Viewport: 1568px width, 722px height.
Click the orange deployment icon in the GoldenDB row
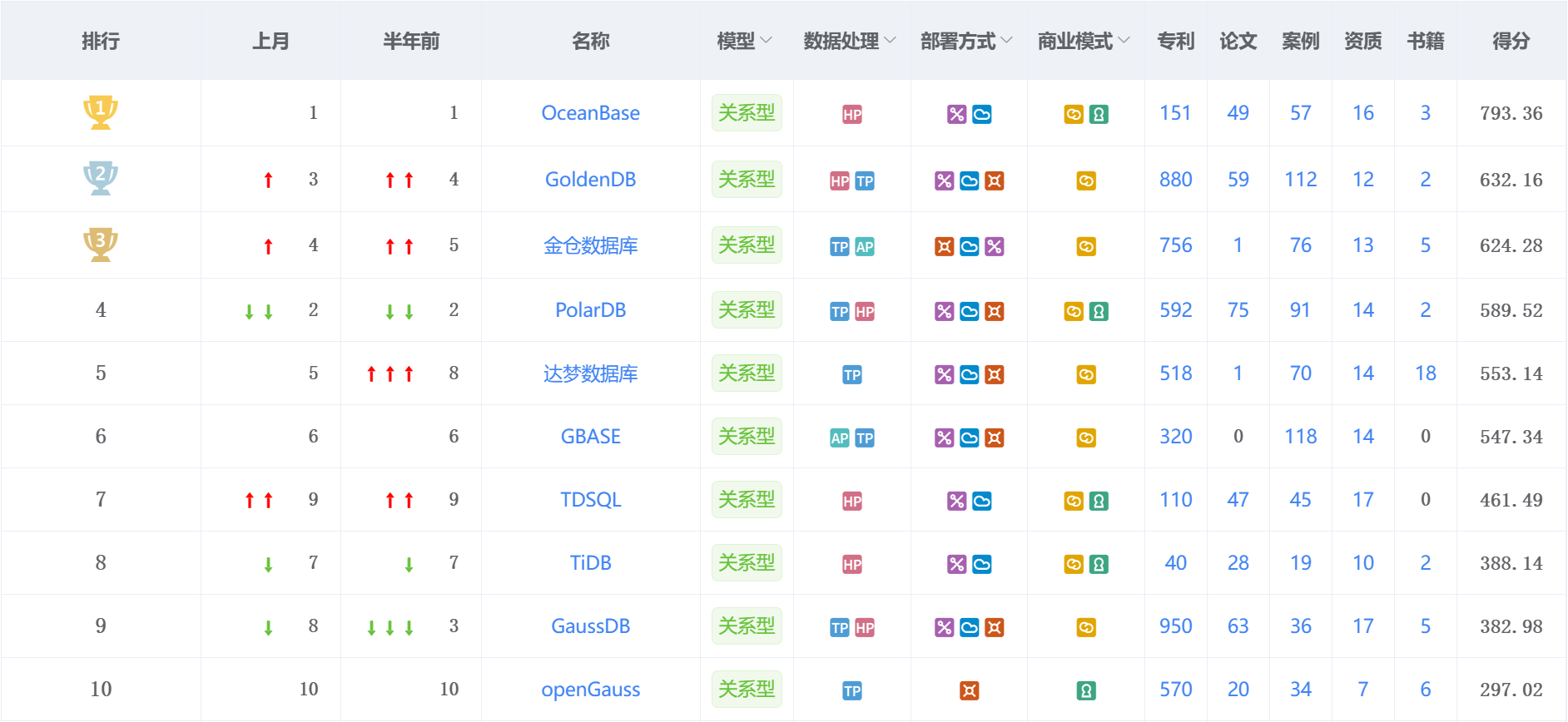[995, 181]
